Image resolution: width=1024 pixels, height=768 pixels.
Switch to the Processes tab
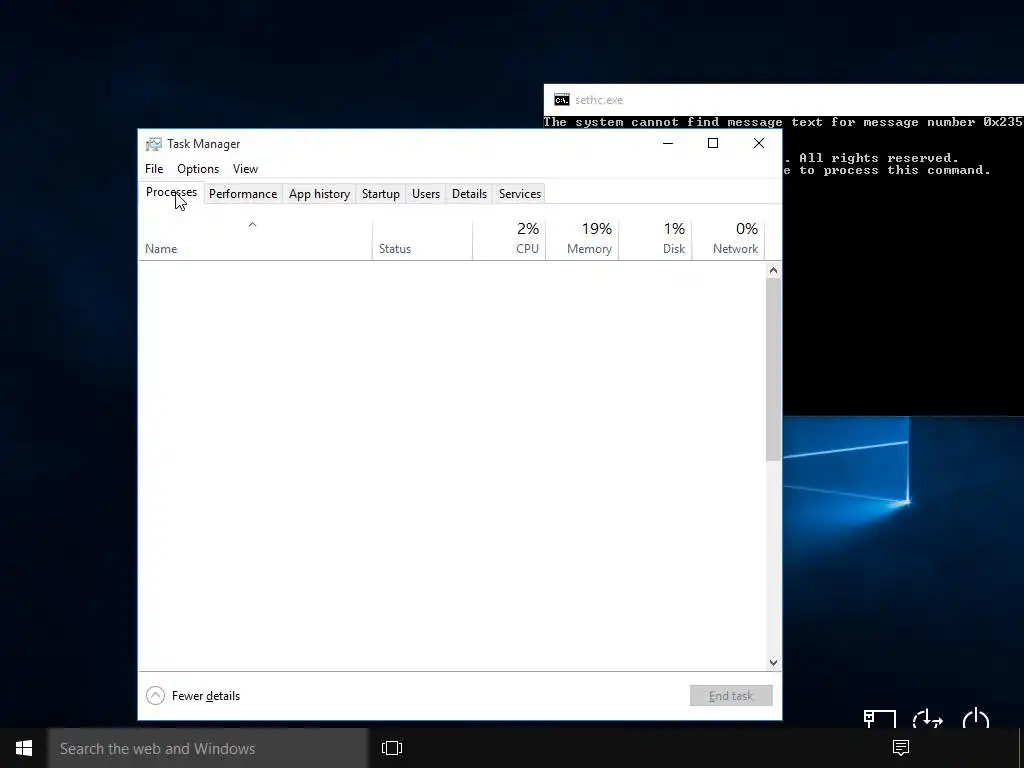[172, 193]
